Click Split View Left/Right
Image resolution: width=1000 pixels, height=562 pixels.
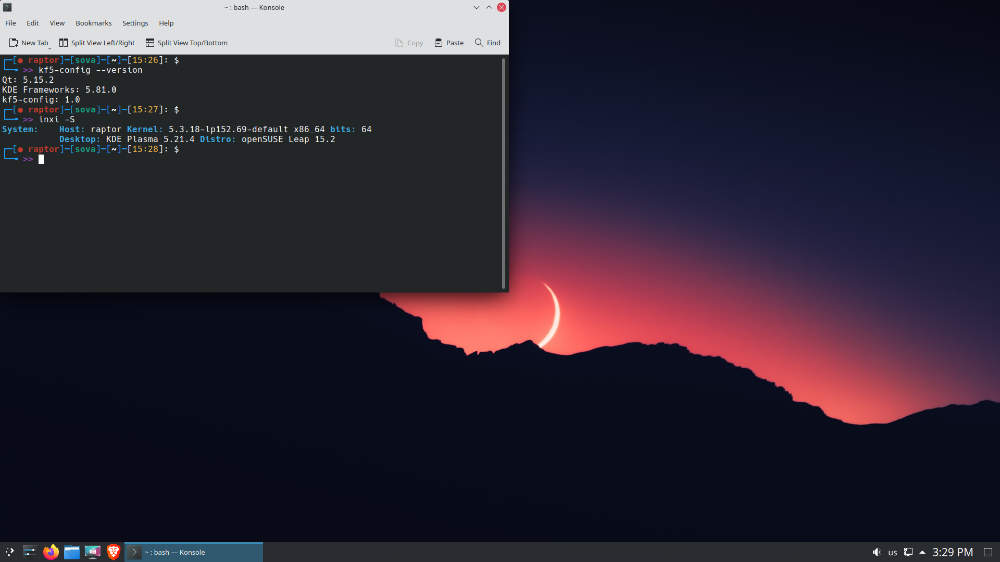[97, 43]
